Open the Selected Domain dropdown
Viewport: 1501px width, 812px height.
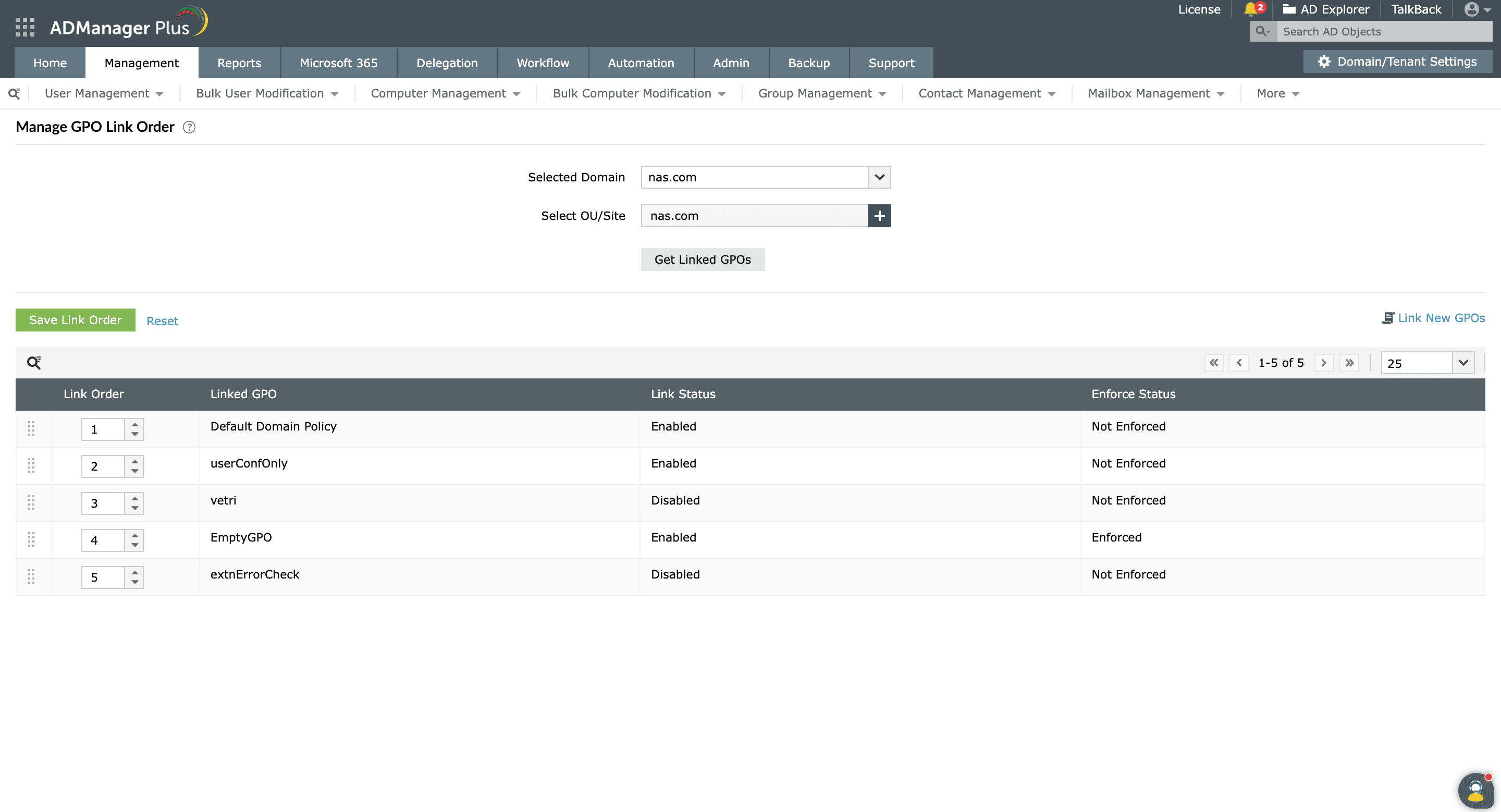pyautogui.click(x=879, y=177)
